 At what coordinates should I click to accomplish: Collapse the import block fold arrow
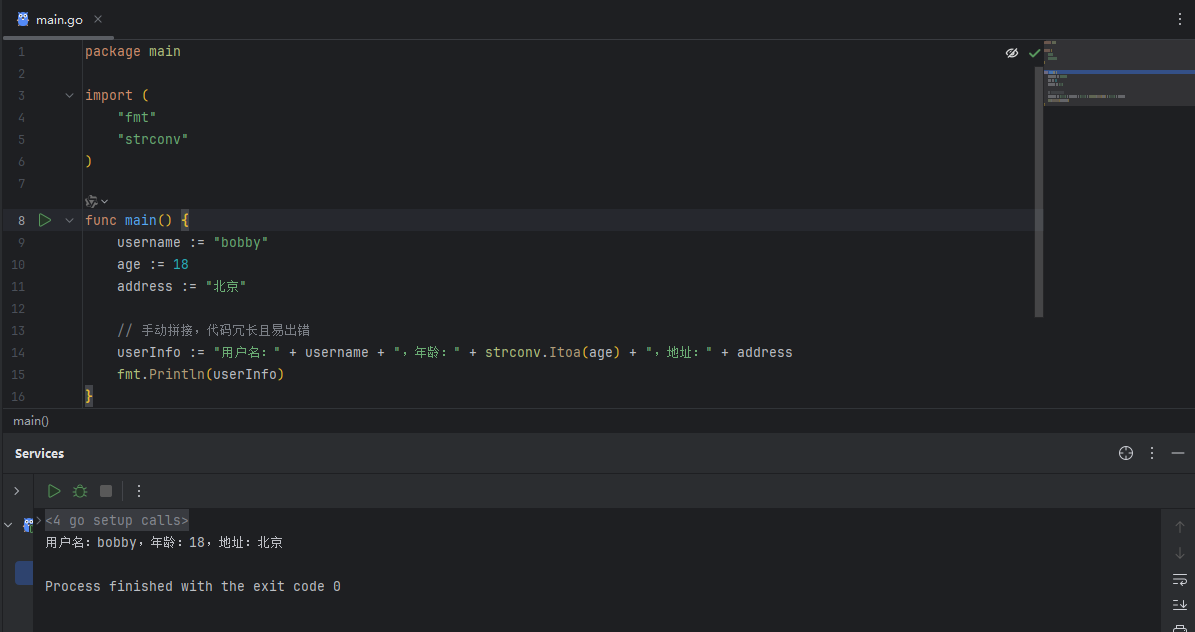click(69, 95)
